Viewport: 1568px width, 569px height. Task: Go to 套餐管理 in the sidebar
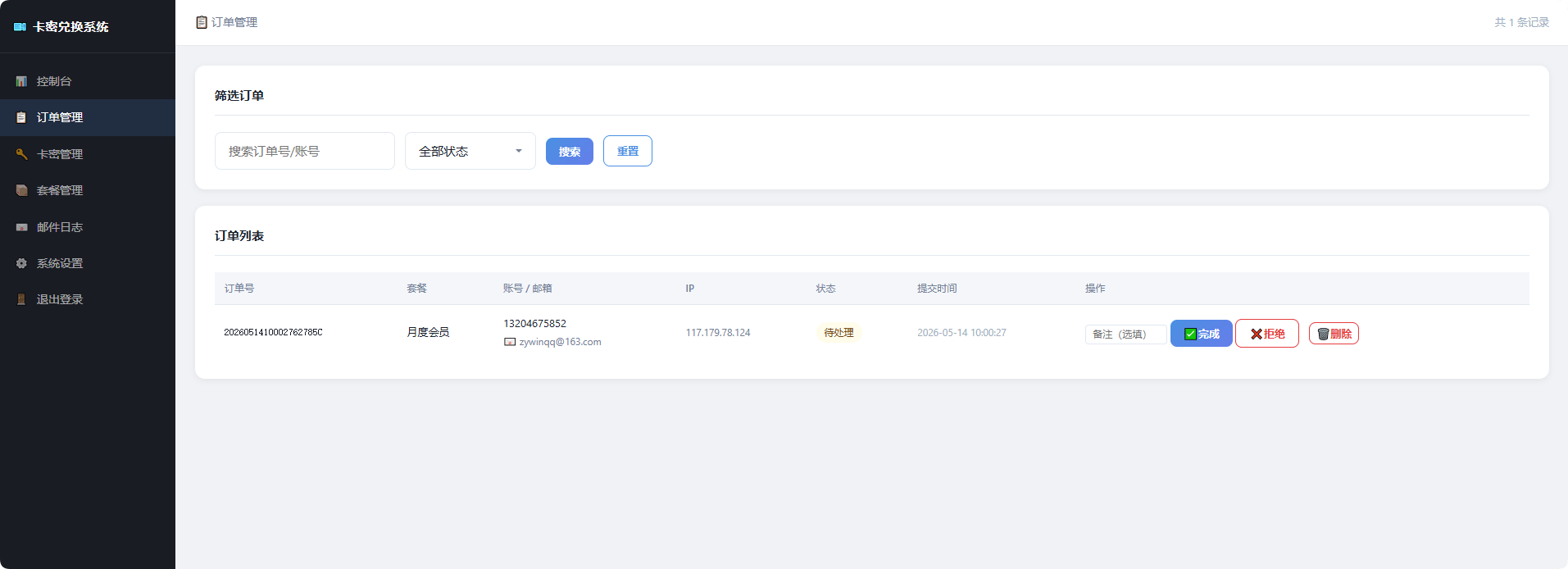pos(88,190)
